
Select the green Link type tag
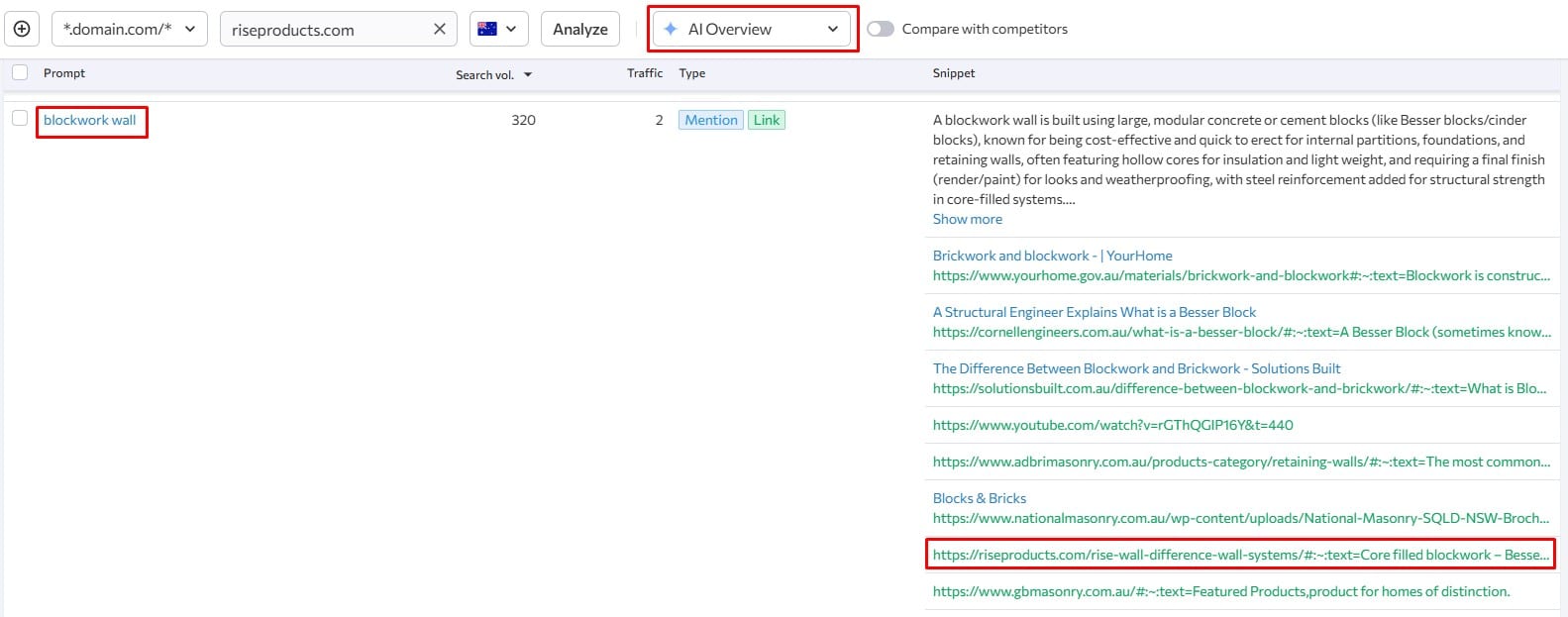[766, 120]
